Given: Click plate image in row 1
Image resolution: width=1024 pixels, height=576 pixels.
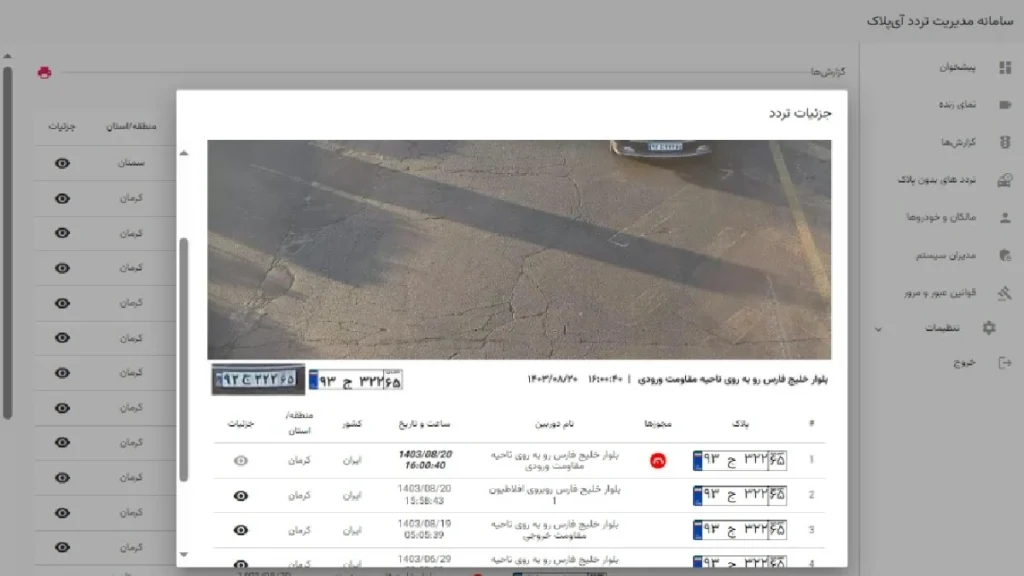Looking at the screenshot, I should [x=739, y=460].
